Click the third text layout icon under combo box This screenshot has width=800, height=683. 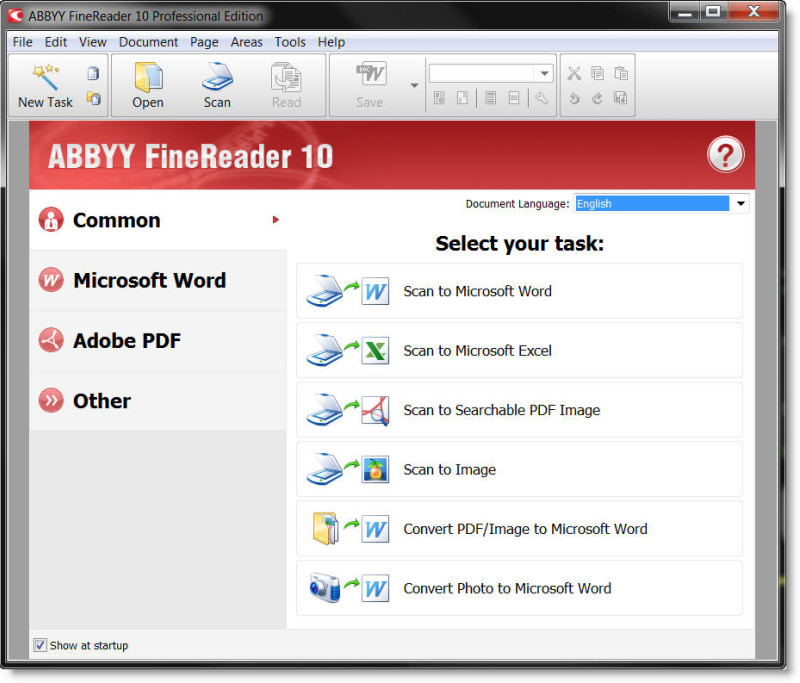pyautogui.click(x=490, y=98)
